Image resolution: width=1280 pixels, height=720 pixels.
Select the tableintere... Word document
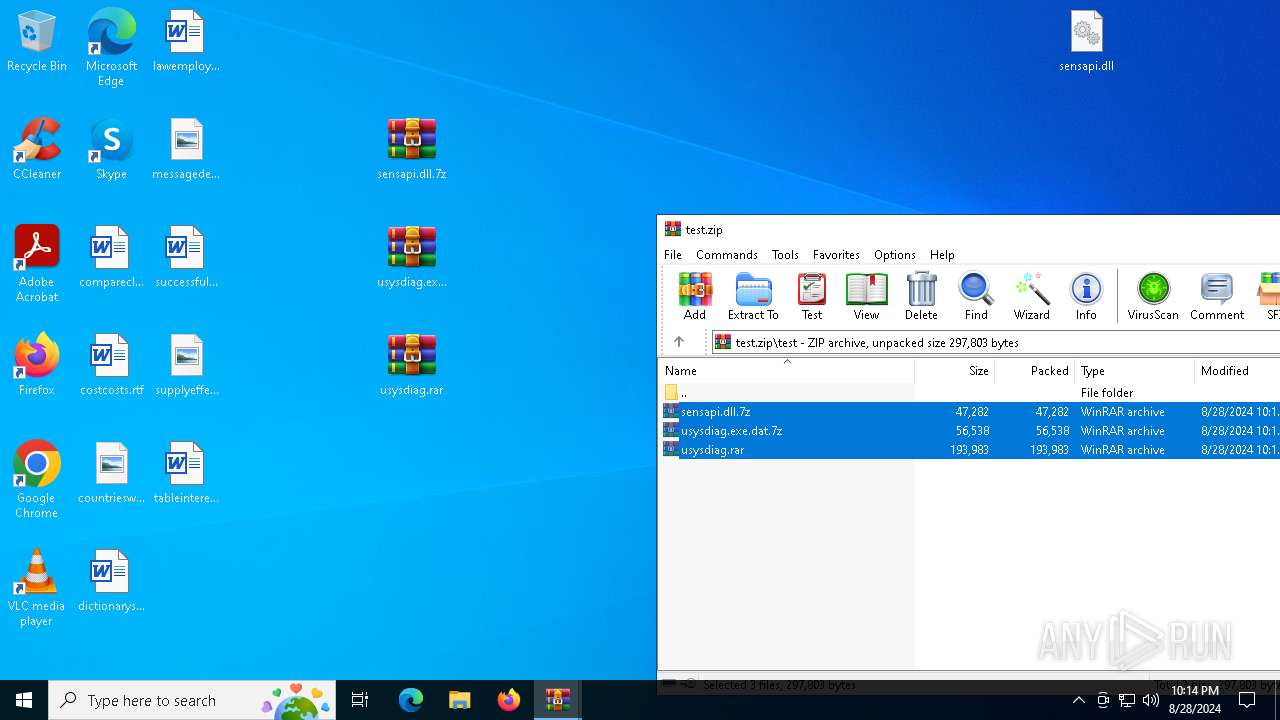click(x=186, y=474)
